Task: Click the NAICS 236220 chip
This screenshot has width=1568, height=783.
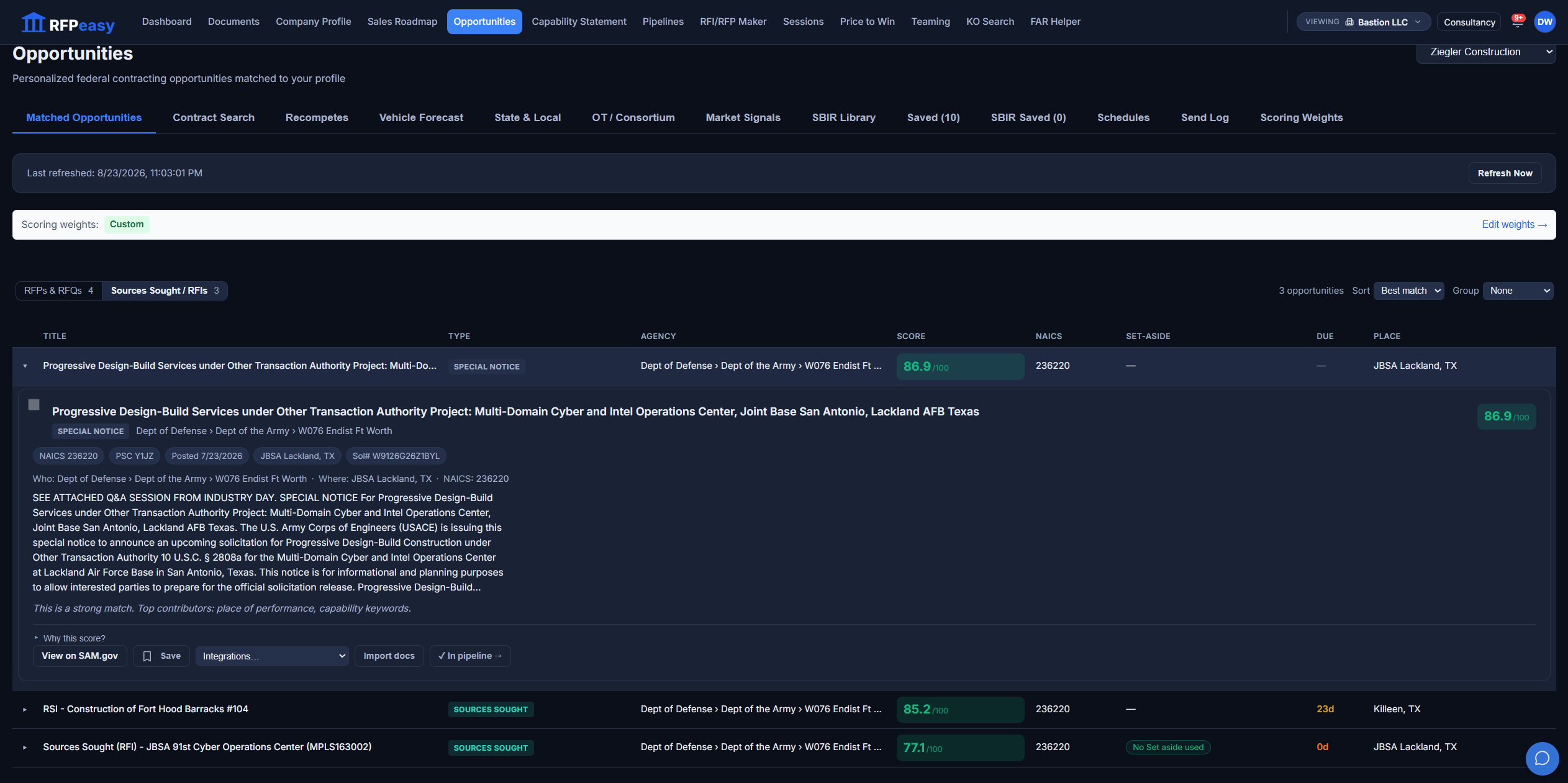Action: pos(68,456)
